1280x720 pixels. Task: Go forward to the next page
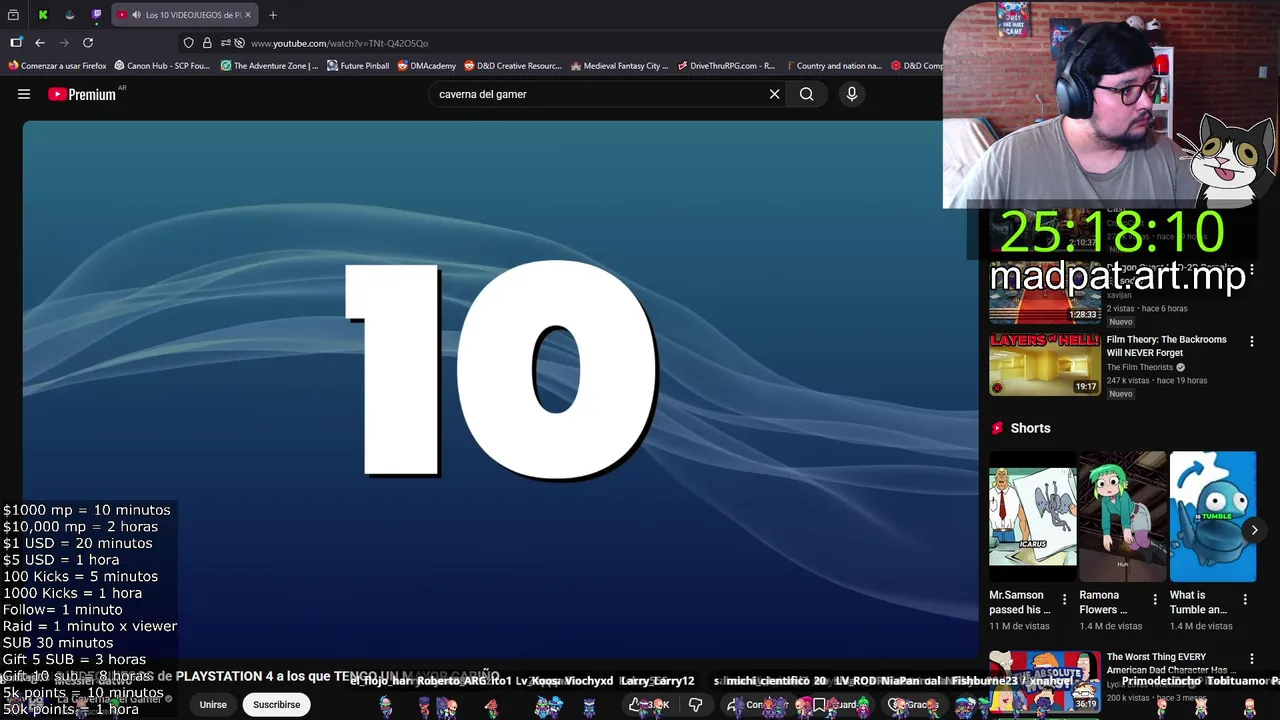coord(64,43)
